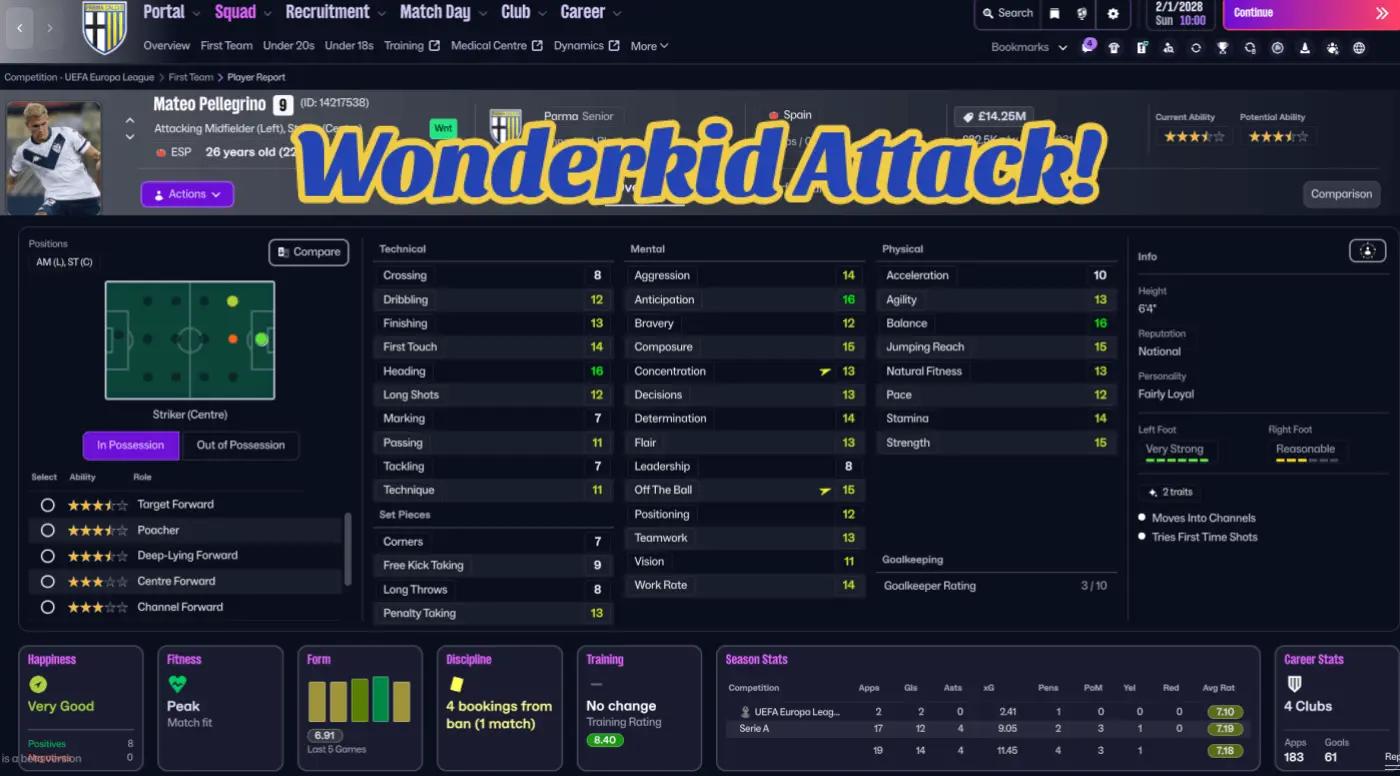Click the Compare button

click(x=309, y=252)
